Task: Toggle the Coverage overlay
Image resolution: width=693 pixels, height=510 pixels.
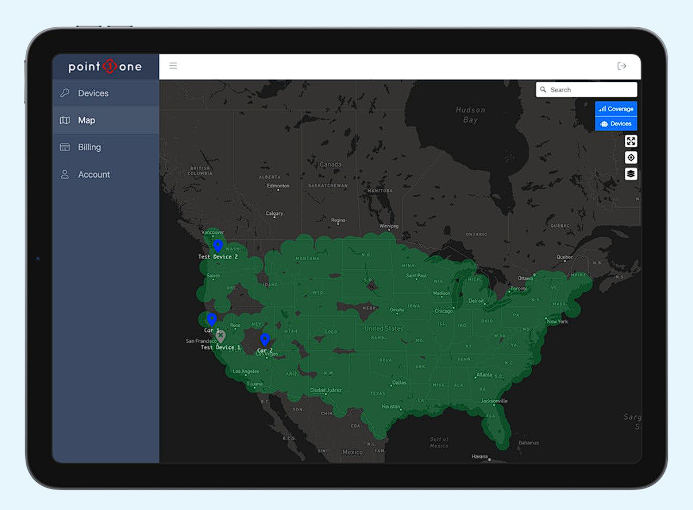Action: [x=616, y=108]
